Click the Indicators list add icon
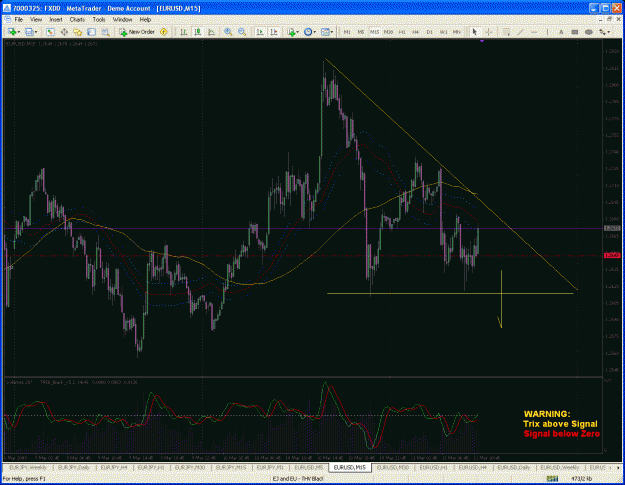625x485 pixels. 291,32
